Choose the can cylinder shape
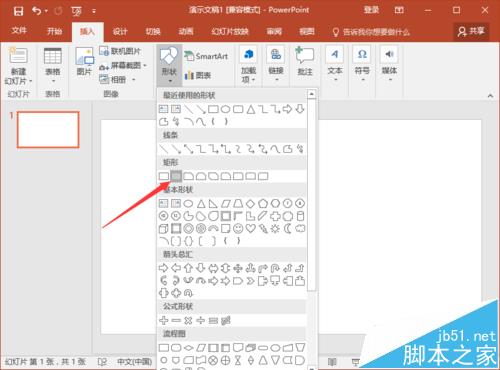 pos(300,216)
